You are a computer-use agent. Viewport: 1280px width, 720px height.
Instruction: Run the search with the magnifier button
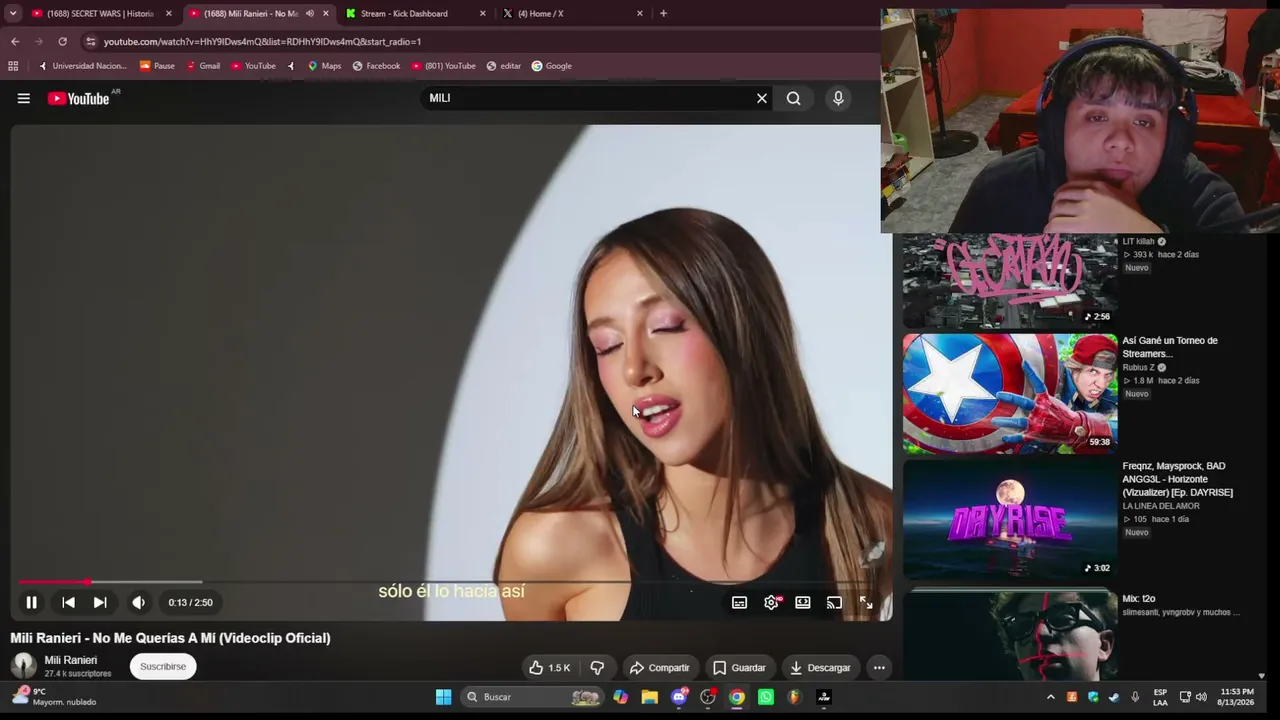[793, 98]
